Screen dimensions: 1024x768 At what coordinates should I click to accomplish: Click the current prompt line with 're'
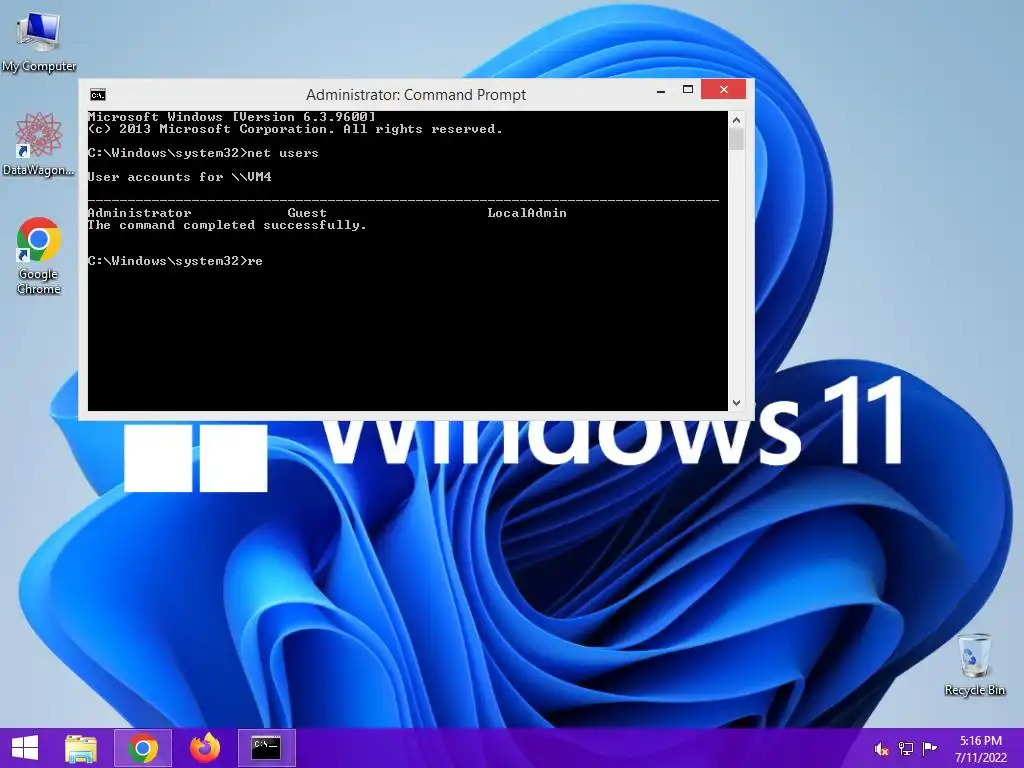click(176, 261)
